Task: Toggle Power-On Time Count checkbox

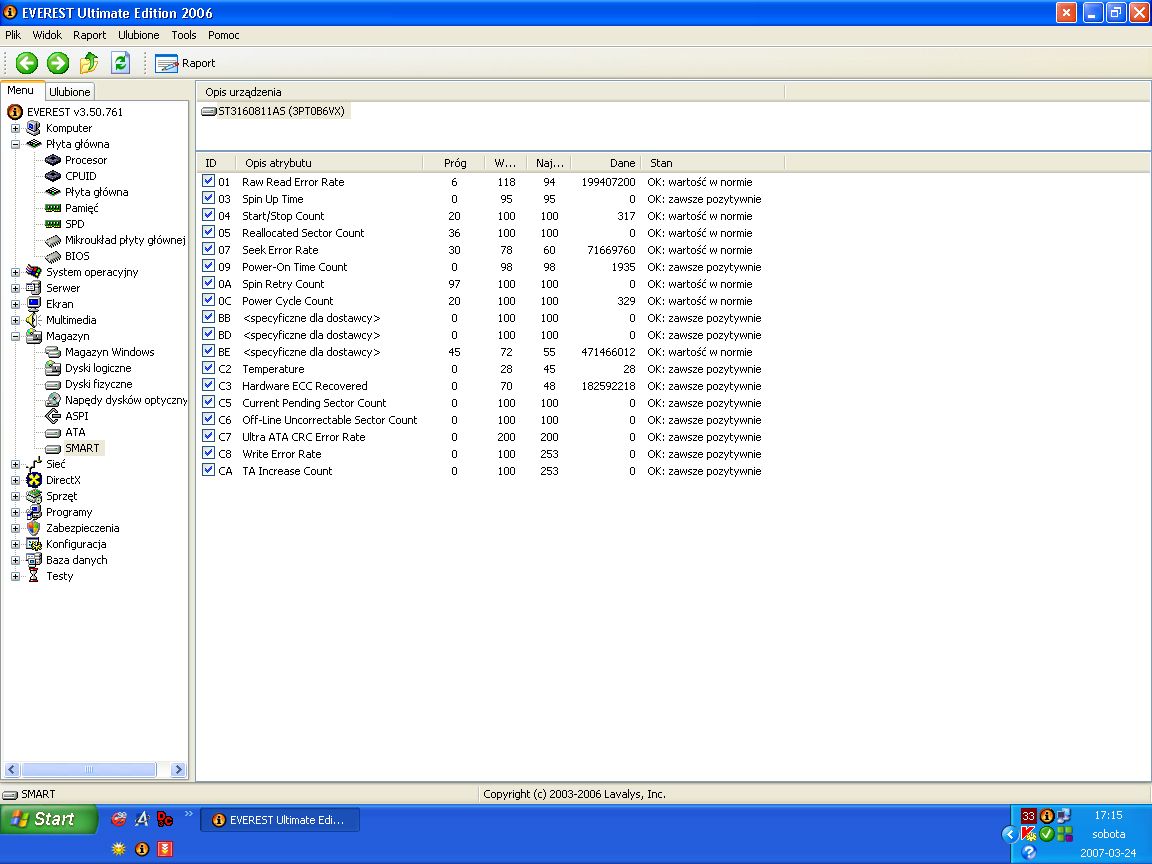Action: (x=209, y=266)
